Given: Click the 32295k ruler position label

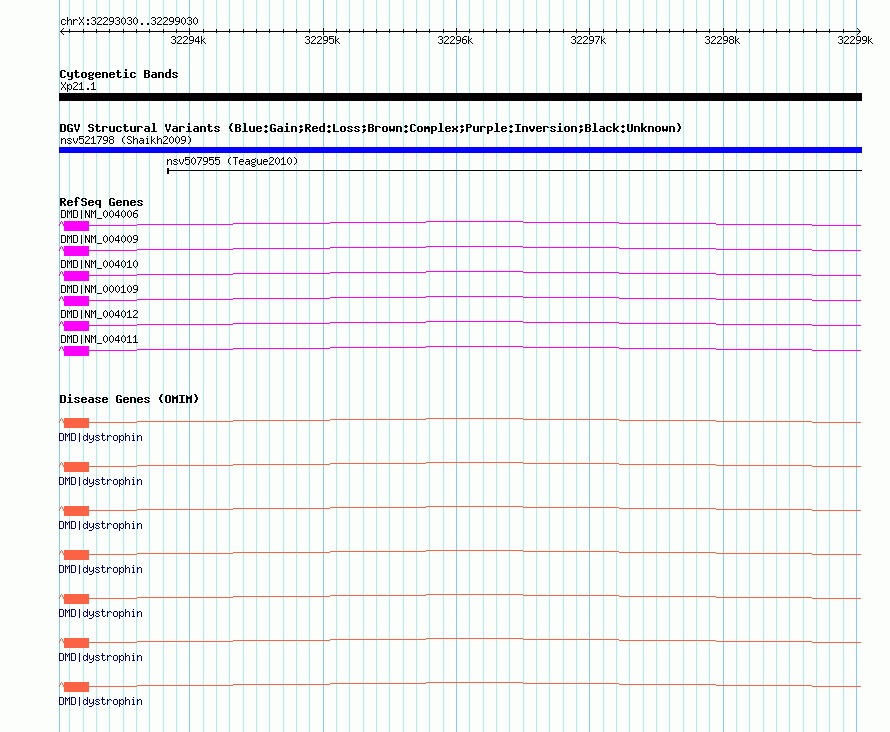Looking at the screenshot, I should 322,40.
